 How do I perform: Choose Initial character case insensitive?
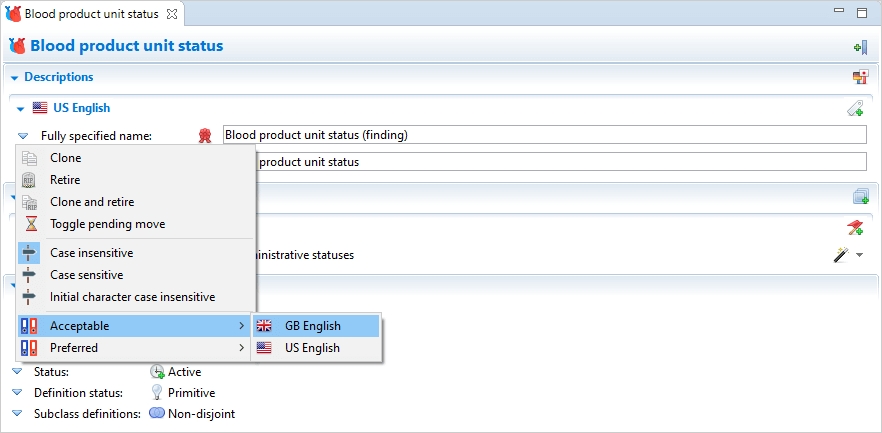pyautogui.click(x=132, y=297)
